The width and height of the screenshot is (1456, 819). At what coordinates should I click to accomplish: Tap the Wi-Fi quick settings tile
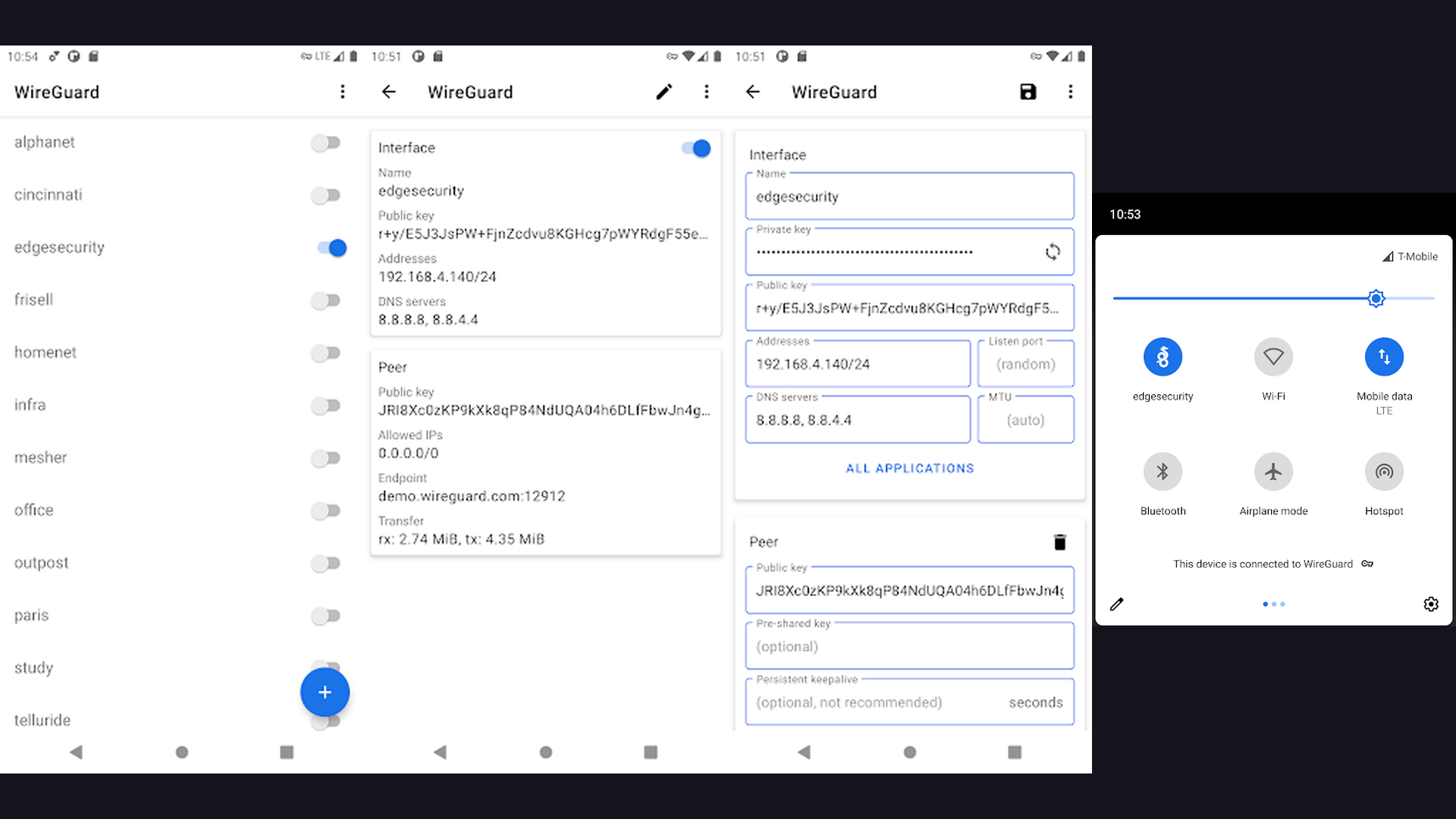click(x=1273, y=357)
